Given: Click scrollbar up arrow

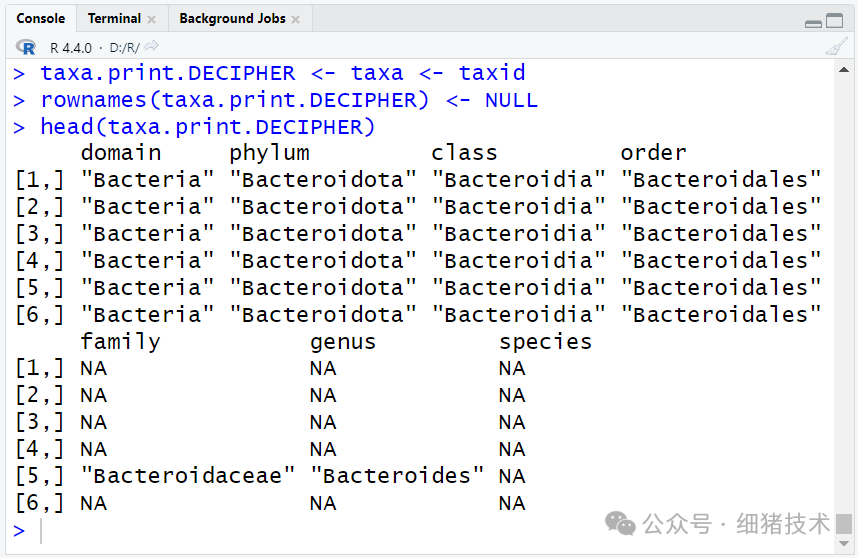Looking at the screenshot, I should (843, 70).
